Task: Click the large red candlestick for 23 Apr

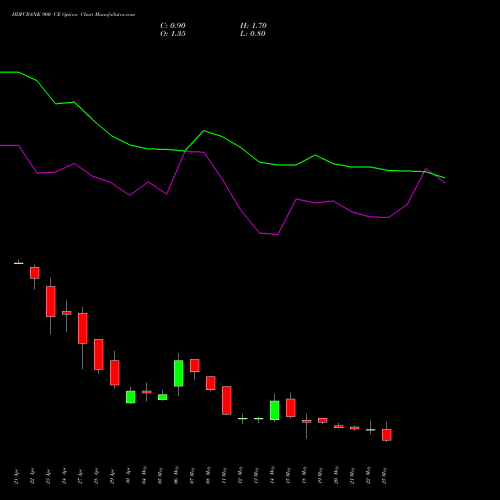Action: (51, 301)
